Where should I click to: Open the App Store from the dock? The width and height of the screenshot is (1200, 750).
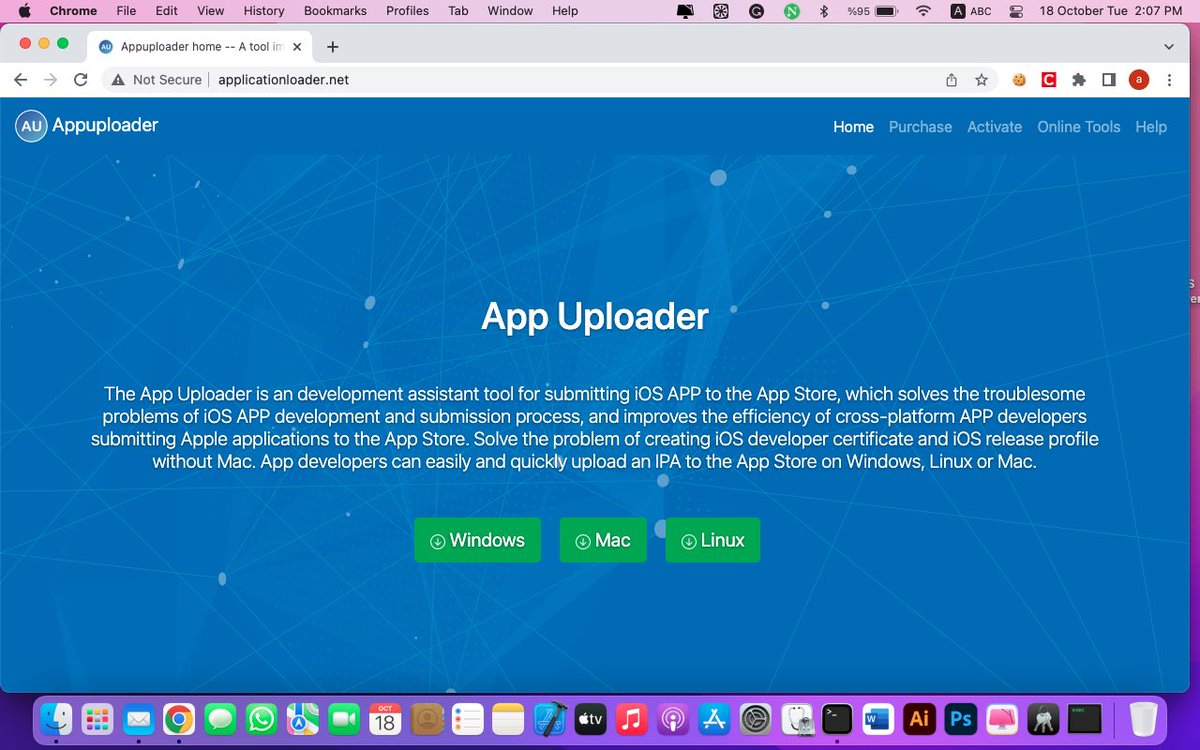714,718
